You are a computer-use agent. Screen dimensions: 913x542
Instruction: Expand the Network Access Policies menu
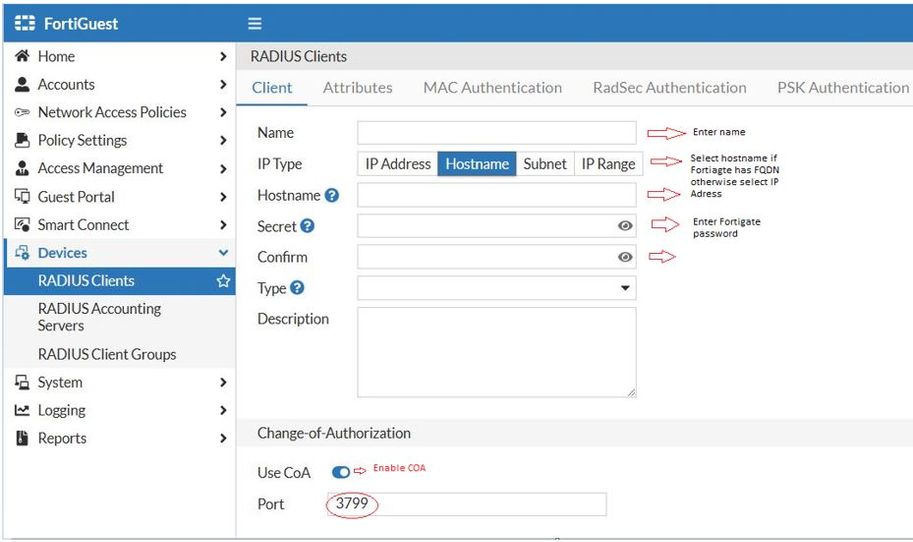(223, 113)
